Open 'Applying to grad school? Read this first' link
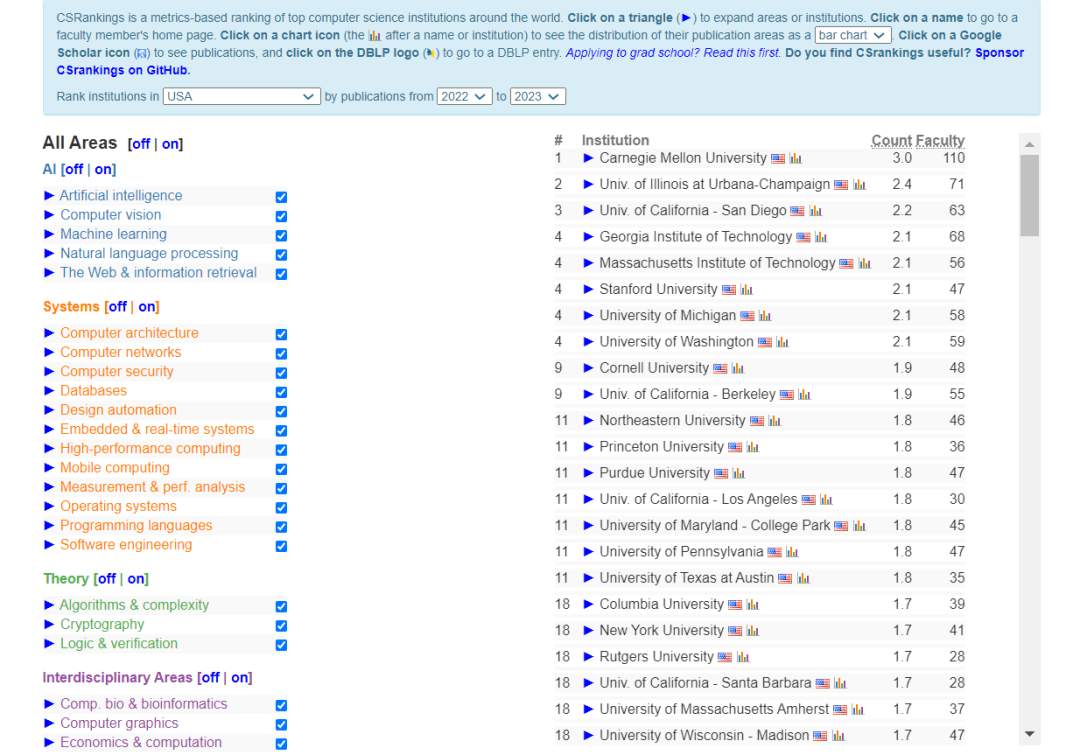This screenshot has height=755, width=1080. tap(673, 53)
